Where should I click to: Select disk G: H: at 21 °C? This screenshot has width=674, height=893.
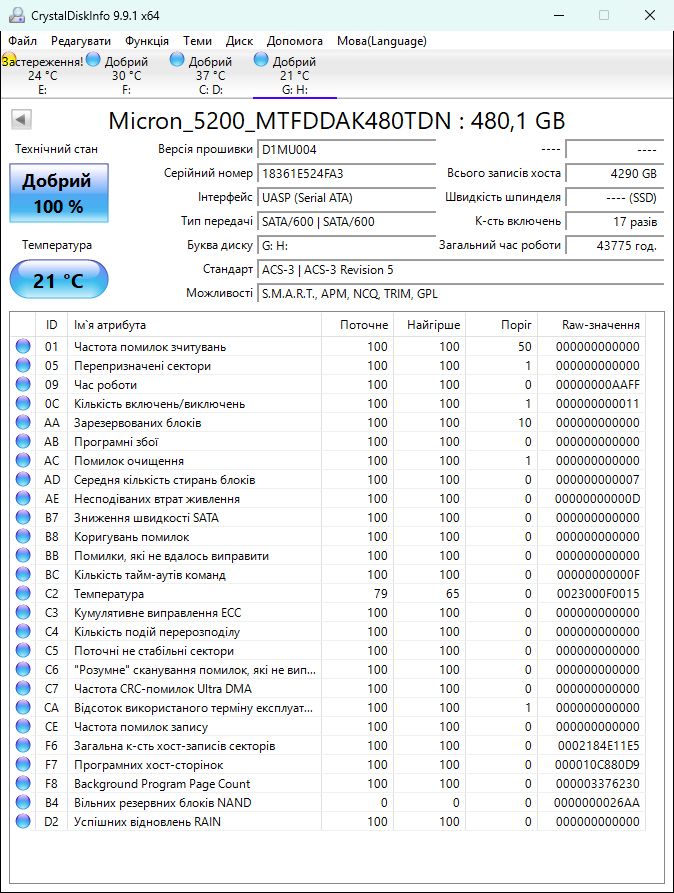click(x=295, y=75)
